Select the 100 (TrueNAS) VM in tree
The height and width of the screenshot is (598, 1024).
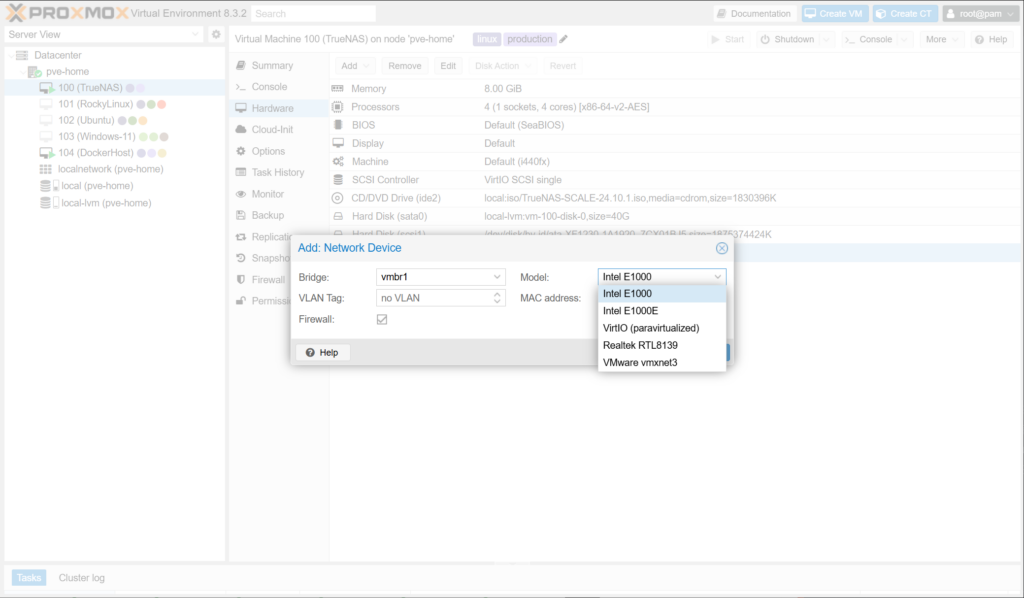(x=89, y=88)
